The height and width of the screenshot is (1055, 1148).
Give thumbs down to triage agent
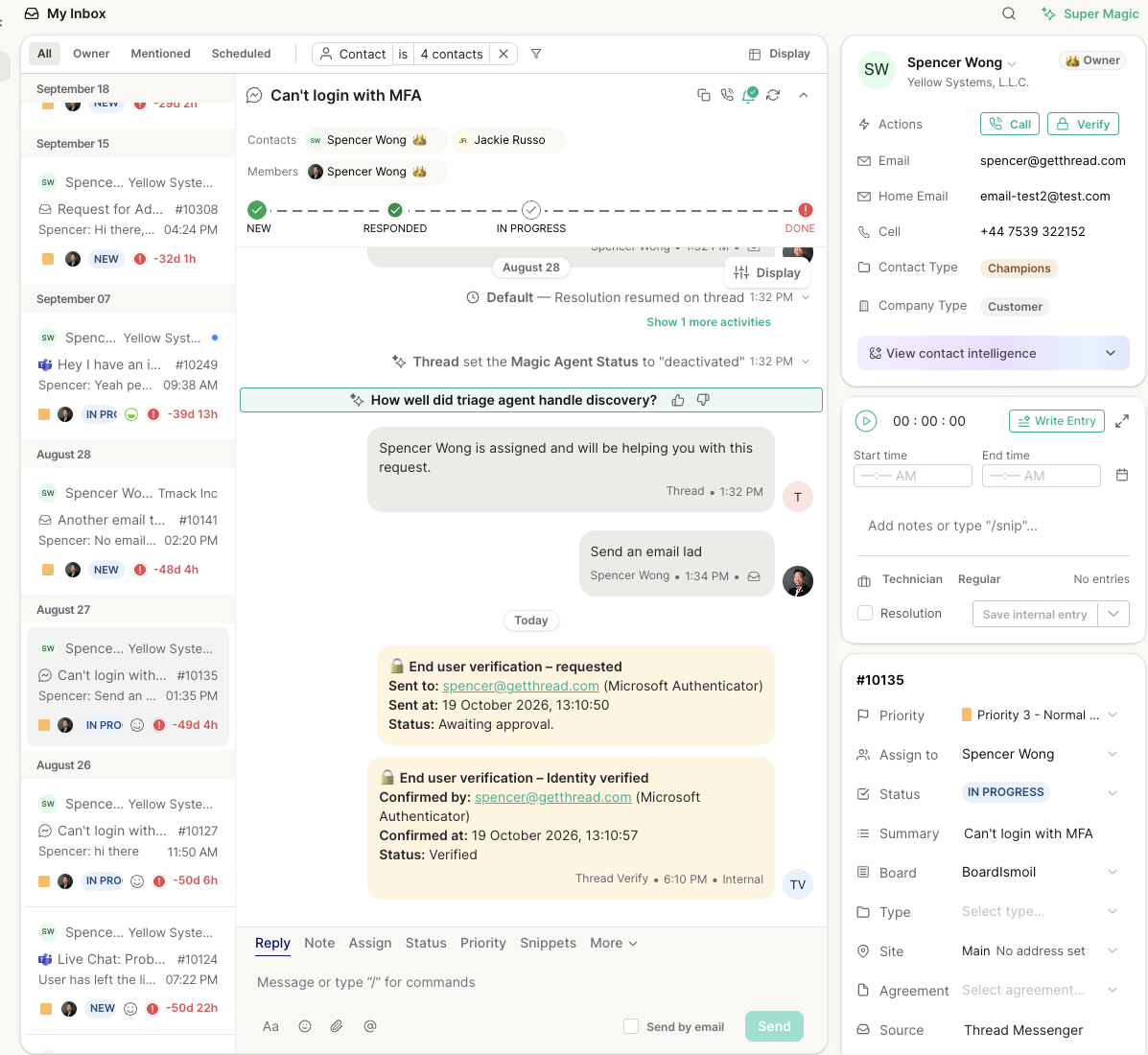(x=703, y=400)
